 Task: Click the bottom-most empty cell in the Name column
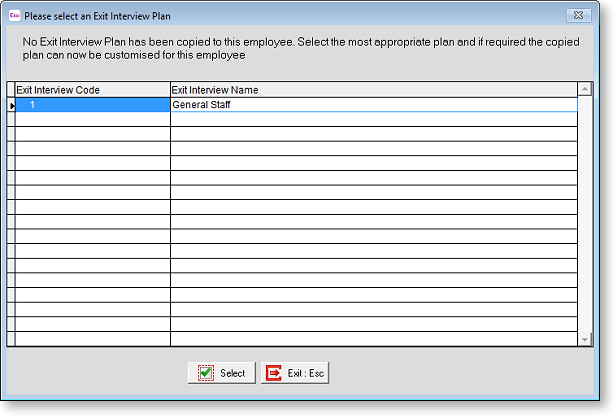(374, 339)
